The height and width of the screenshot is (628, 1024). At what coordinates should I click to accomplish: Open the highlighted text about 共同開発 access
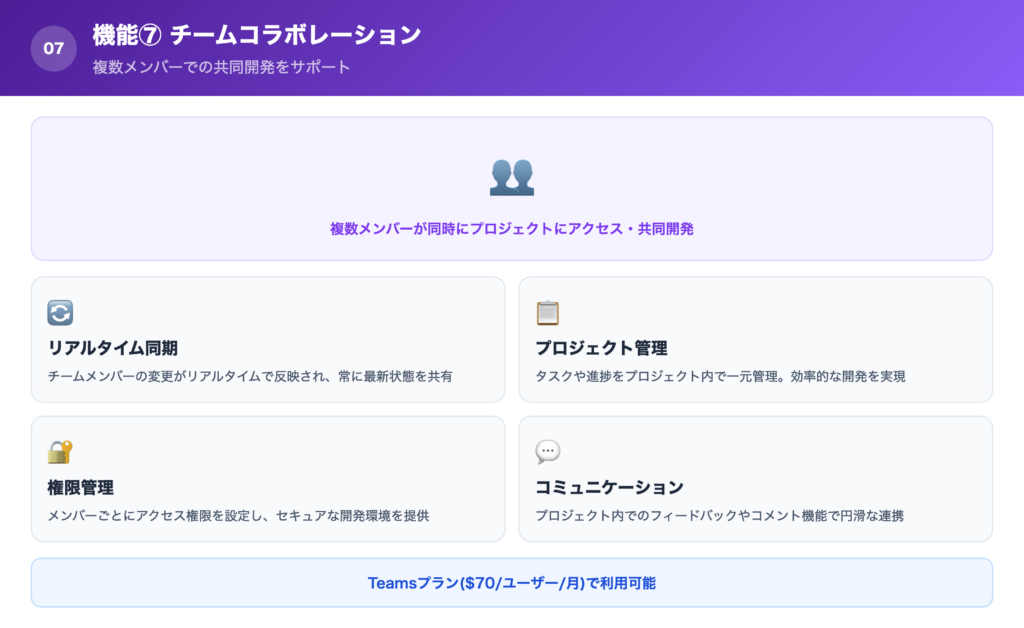click(512, 229)
